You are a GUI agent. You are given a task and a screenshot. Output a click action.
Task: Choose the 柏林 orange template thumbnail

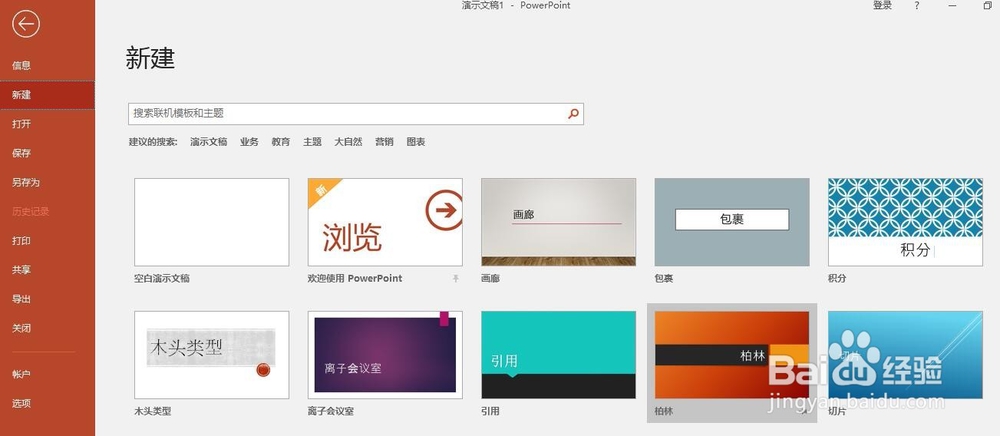(732, 355)
